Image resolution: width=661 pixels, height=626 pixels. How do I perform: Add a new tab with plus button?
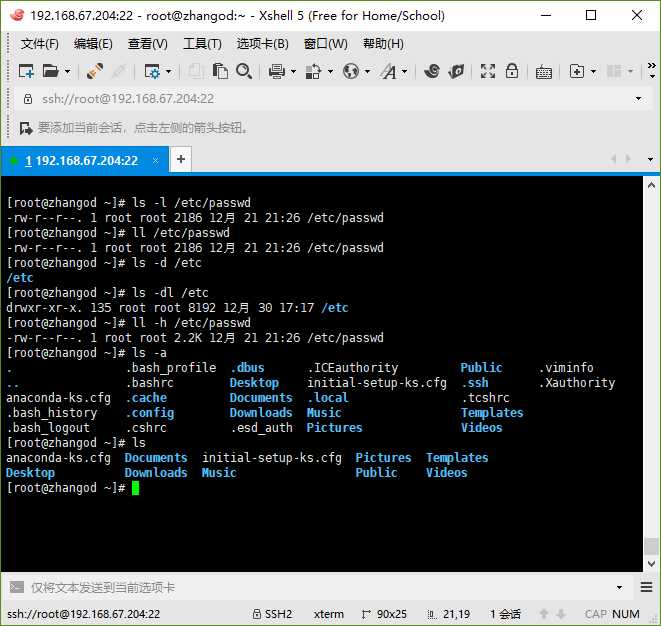[181, 159]
